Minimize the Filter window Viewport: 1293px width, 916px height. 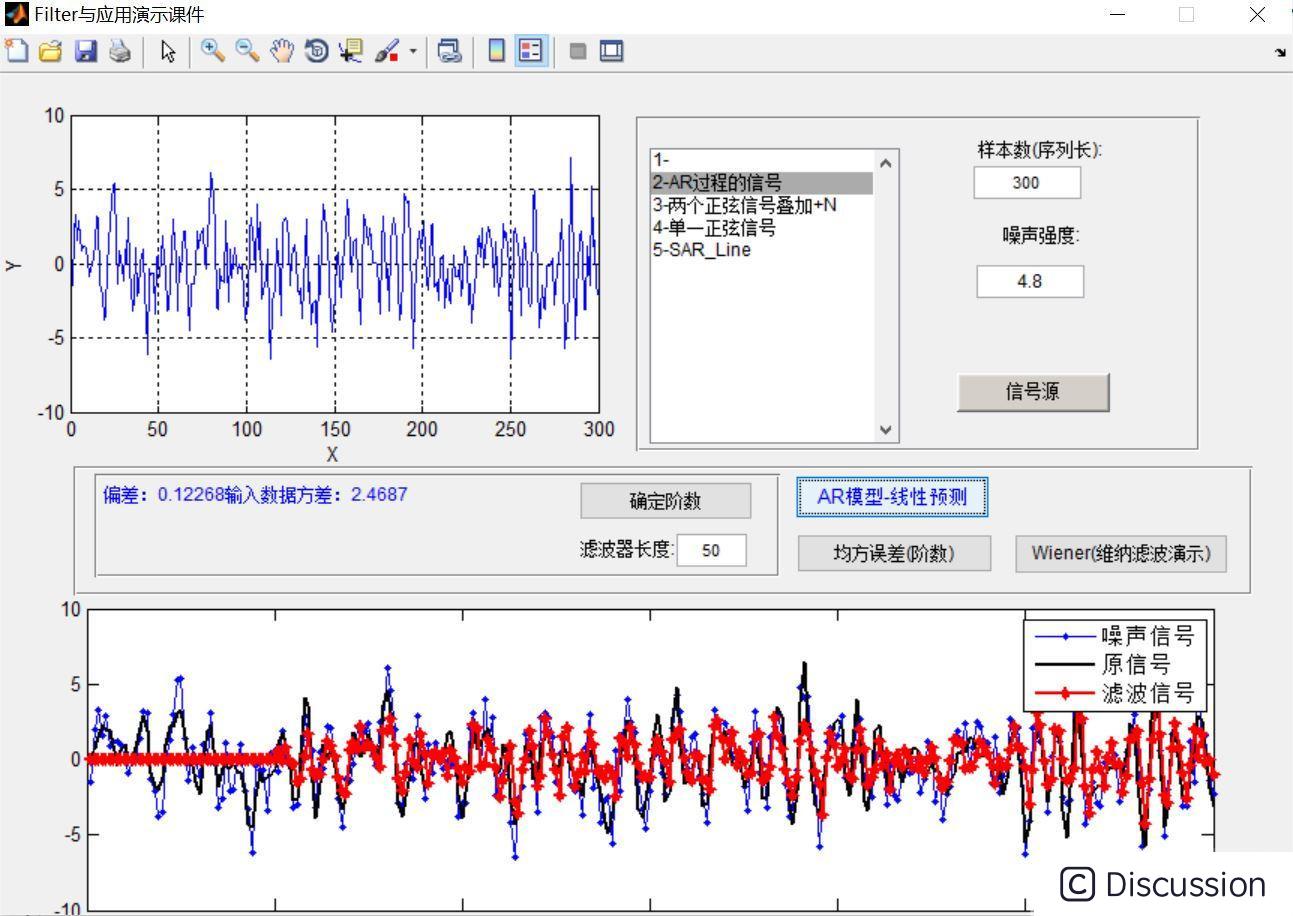[x=1118, y=14]
